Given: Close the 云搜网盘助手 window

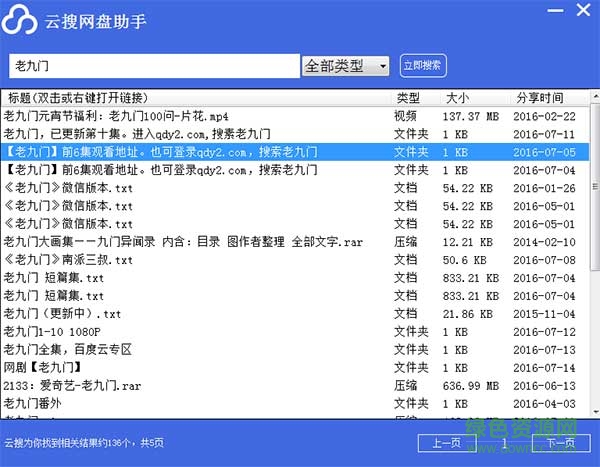Looking at the screenshot, I should pos(582,11).
